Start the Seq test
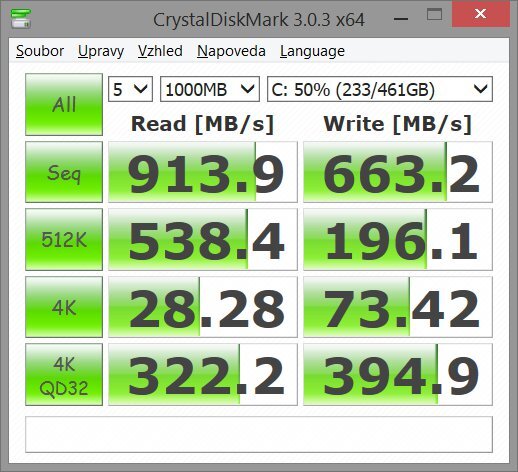The height and width of the screenshot is (472, 518). point(64,172)
